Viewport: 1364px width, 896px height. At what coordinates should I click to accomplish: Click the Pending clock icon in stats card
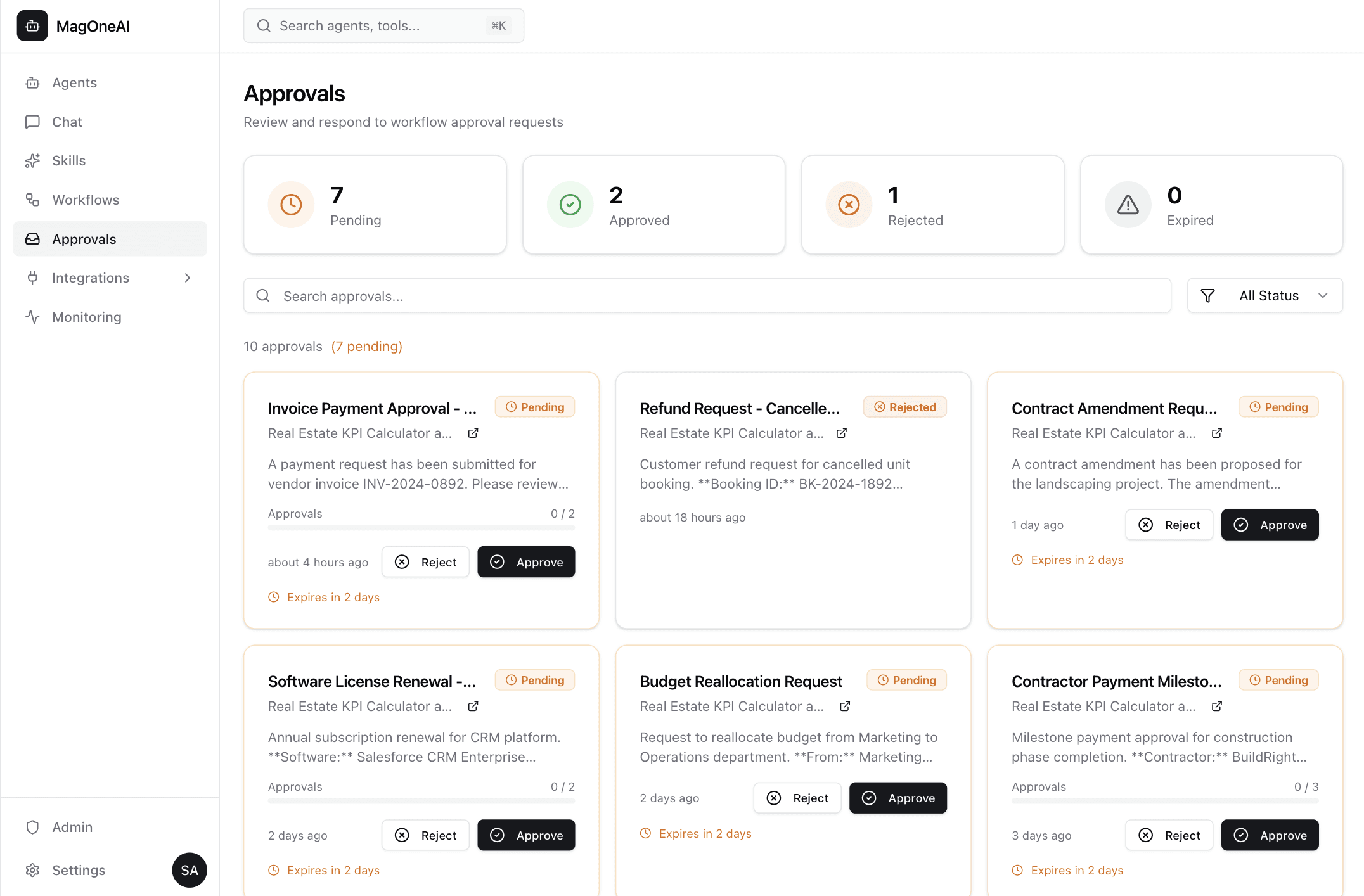[291, 205]
